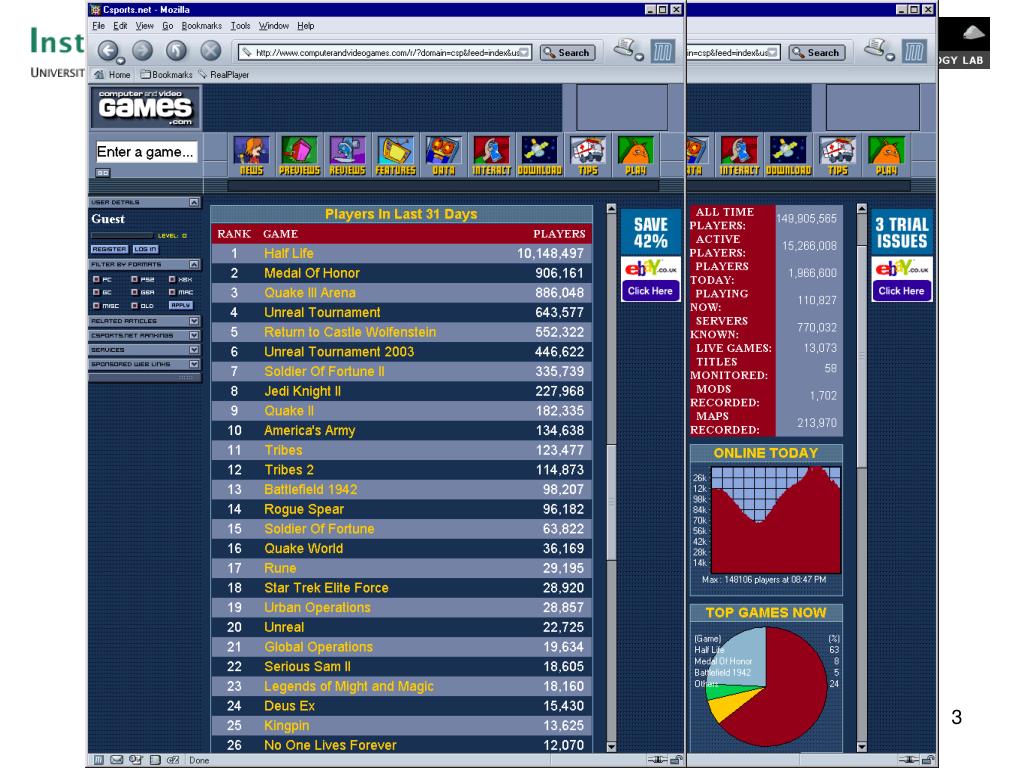The width and height of the screenshot is (1024, 768).
Task: Open URL history dropdown in left window
Action: point(525,53)
